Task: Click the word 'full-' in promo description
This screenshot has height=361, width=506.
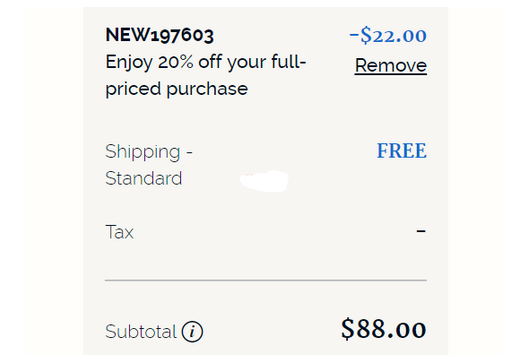Action: [289, 62]
